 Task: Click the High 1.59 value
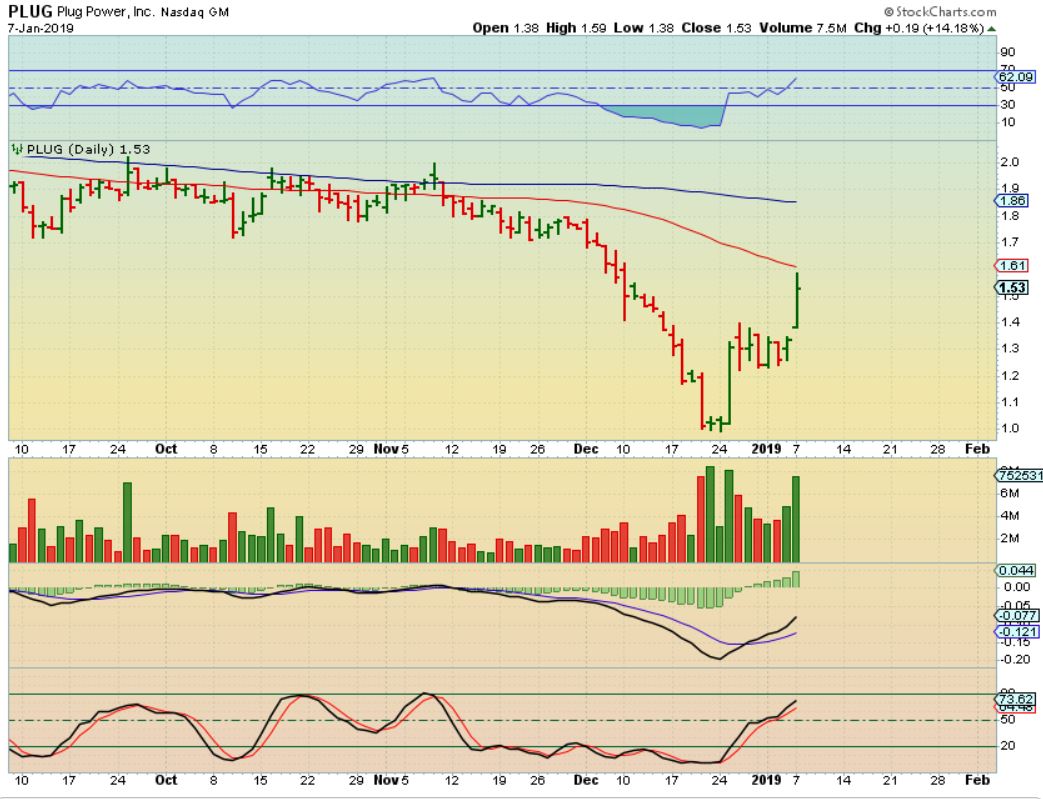tap(576, 28)
